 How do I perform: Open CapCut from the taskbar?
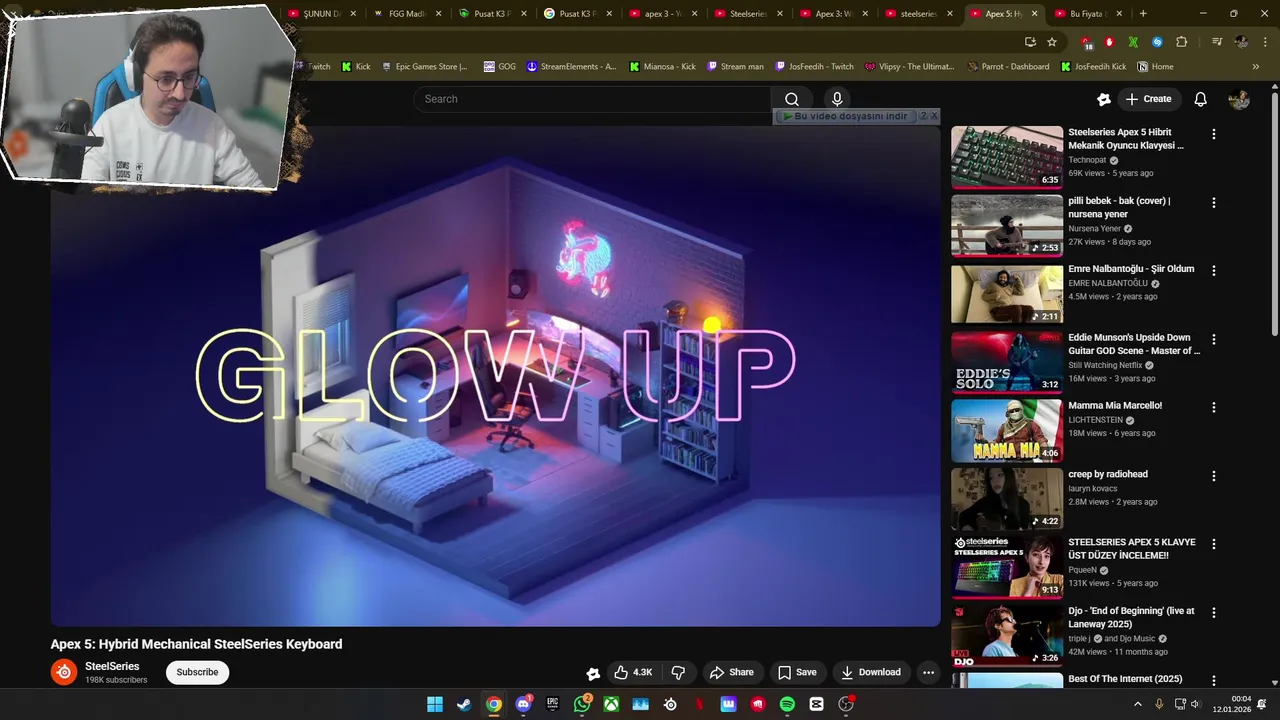[x=816, y=704]
